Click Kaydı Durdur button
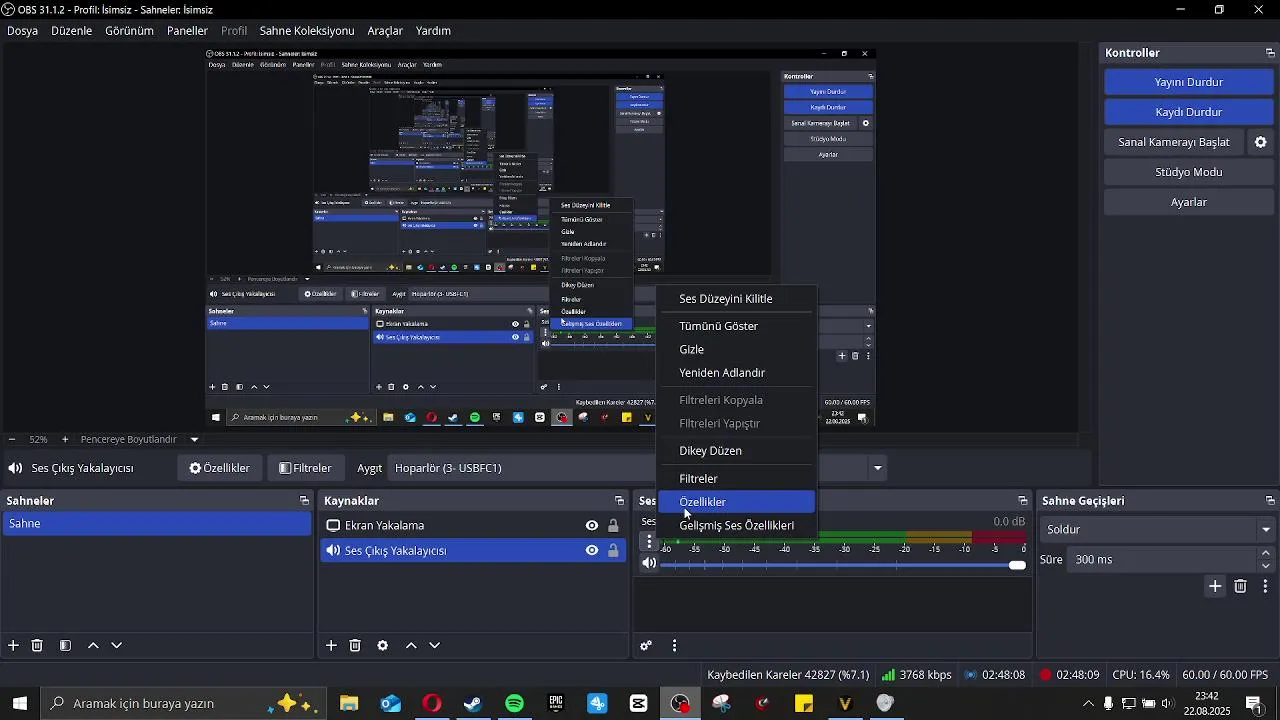The height and width of the screenshot is (720, 1280). [1189, 112]
